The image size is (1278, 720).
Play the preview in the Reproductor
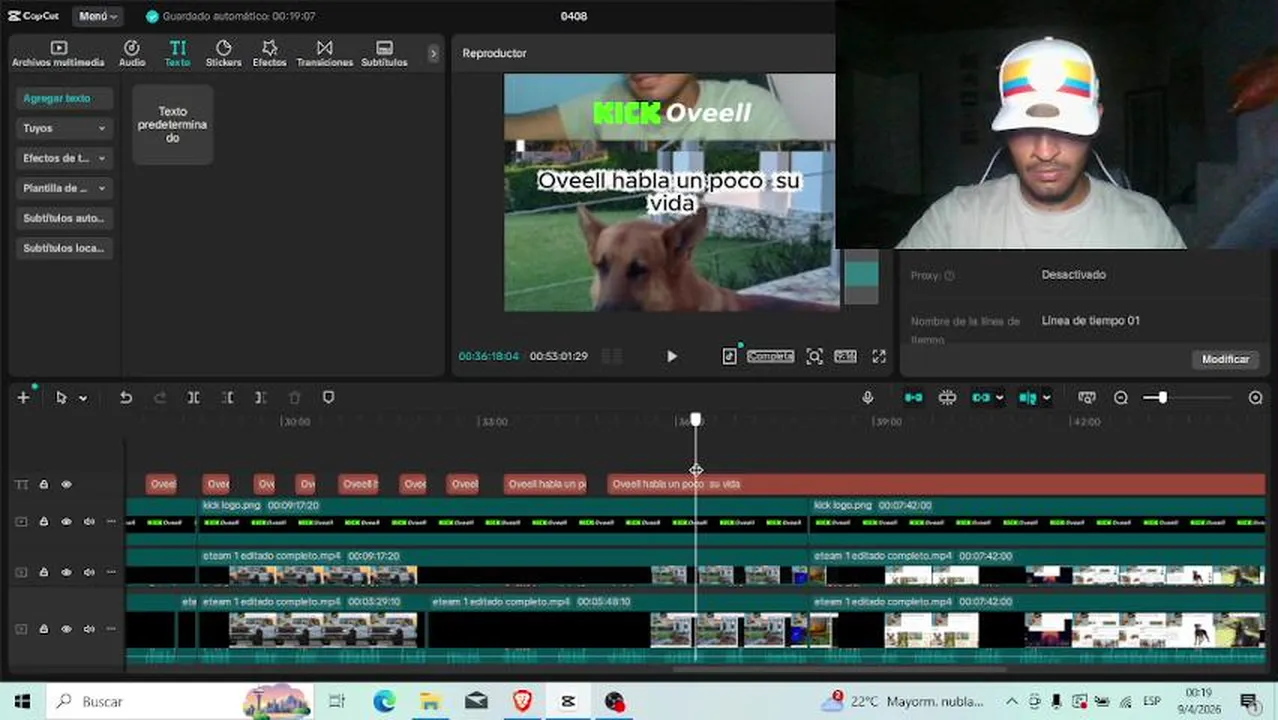pyautogui.click(x=671, y=356)
